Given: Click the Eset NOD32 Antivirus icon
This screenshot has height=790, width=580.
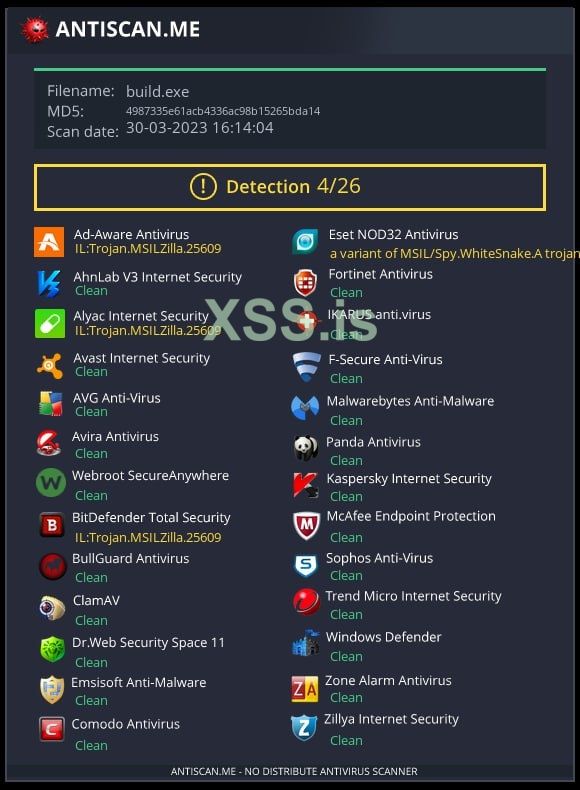Looking at the screenshot, I should point(305,242).
